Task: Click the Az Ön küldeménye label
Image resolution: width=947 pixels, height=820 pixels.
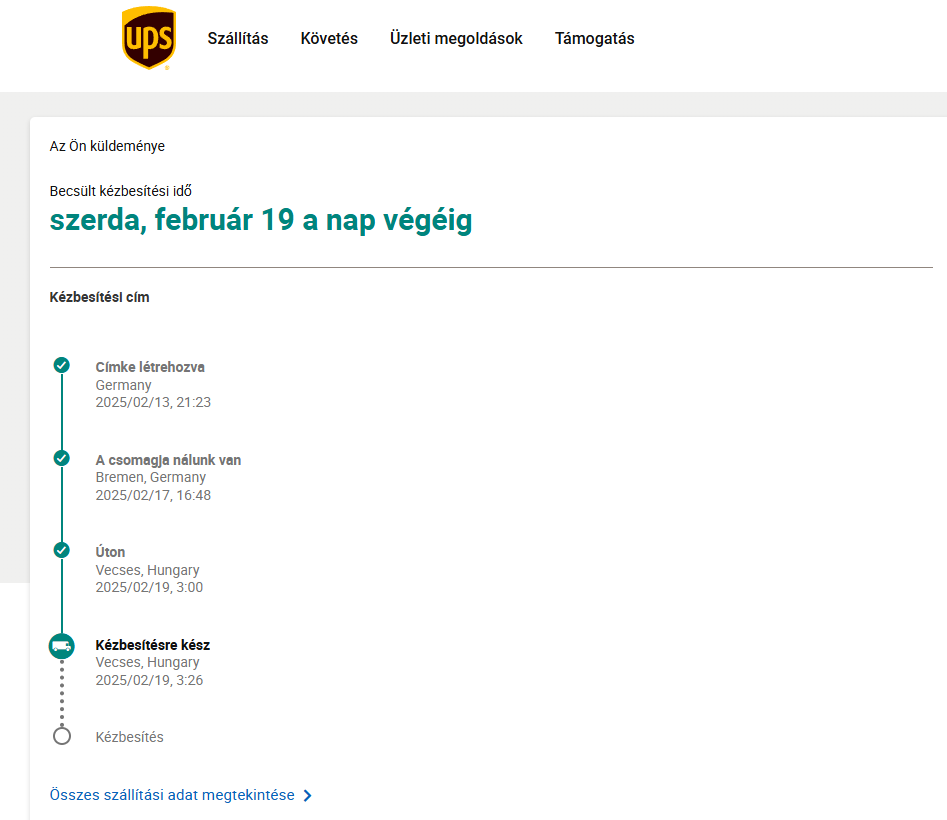Action: [107, 146]
